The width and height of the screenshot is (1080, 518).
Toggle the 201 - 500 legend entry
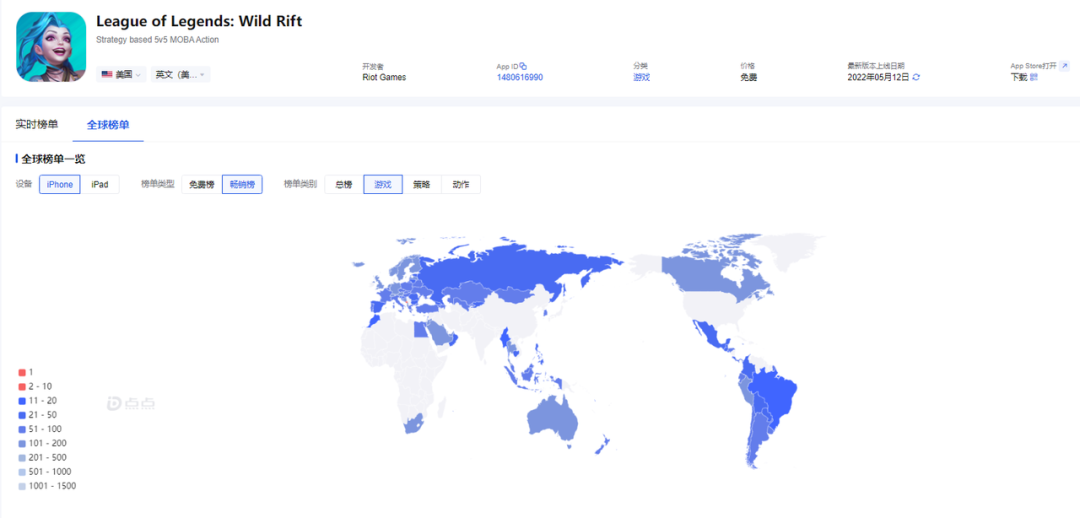tap(42, 457)
